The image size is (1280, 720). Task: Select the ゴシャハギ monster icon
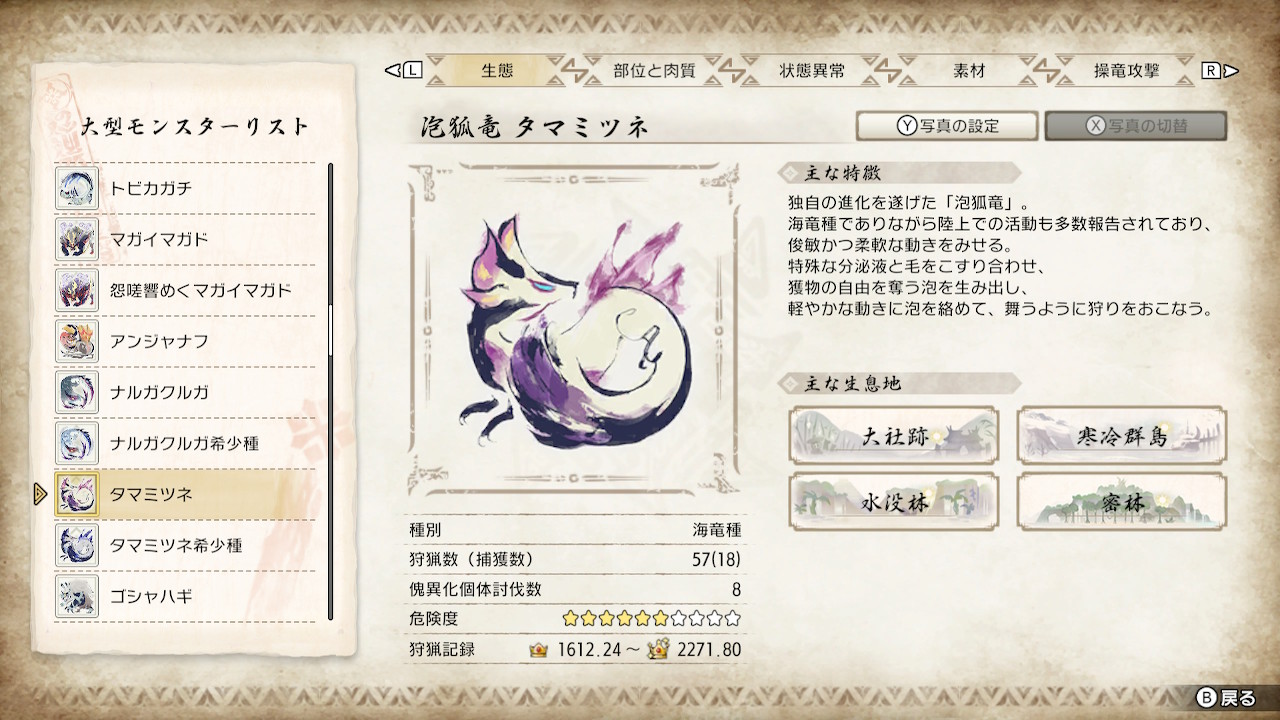[x=77, y=596]
